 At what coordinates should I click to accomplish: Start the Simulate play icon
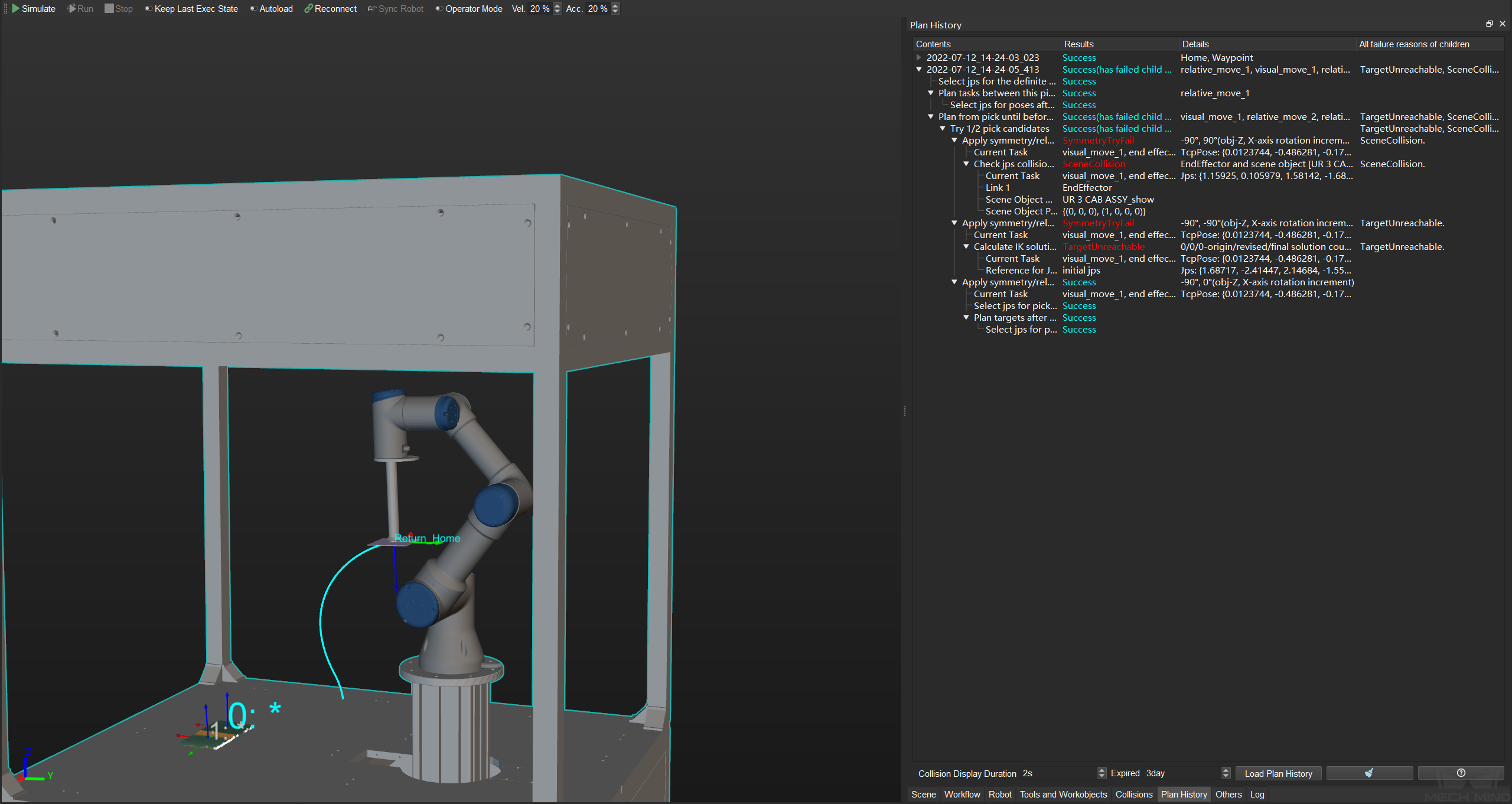[x=16, y=9]
